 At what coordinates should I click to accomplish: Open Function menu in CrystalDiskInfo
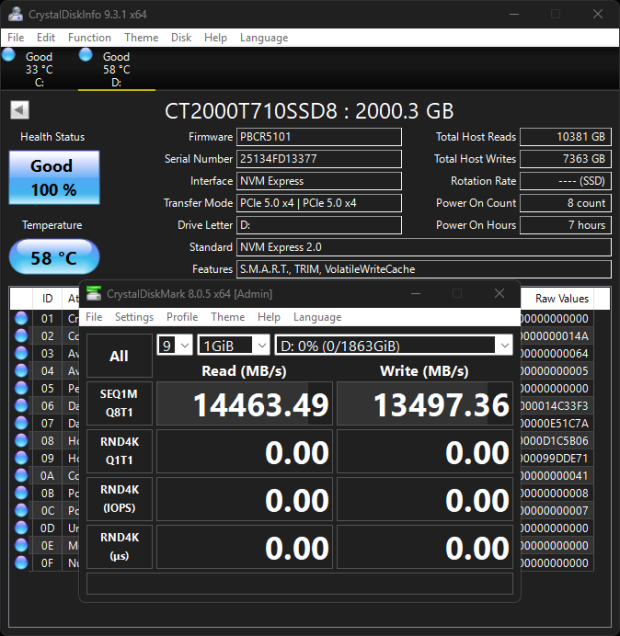[x=90, y=38]
